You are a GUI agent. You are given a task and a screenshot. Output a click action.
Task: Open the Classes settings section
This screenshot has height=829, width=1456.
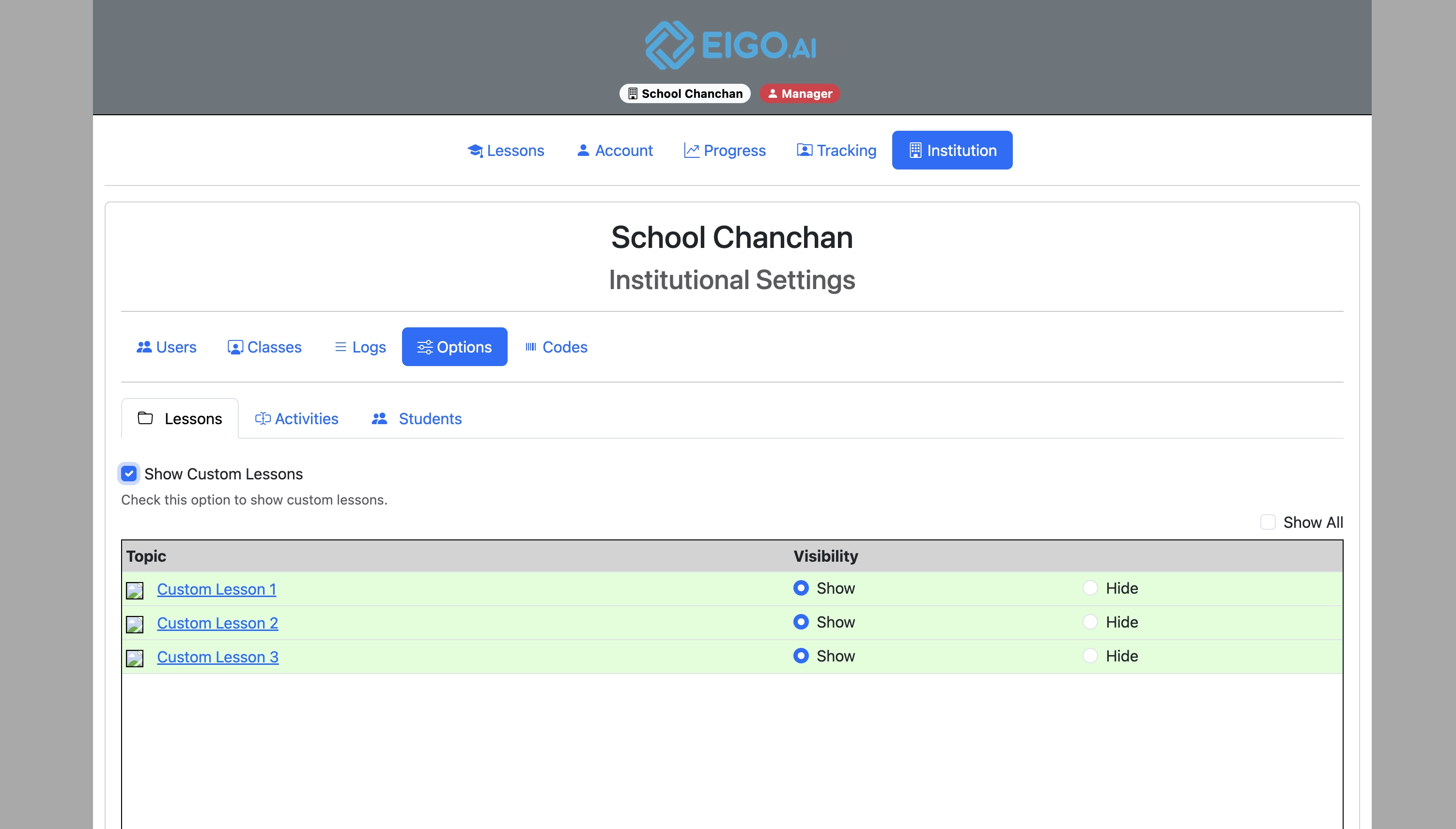(x=265, y=347)
